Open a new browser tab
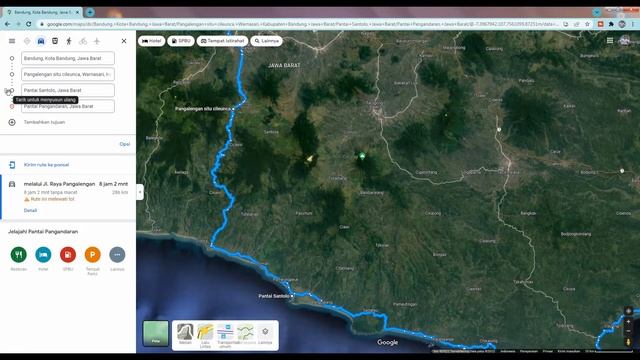This screenshot has width=640, height=360. pyautogui.click(x=90, y=12)
